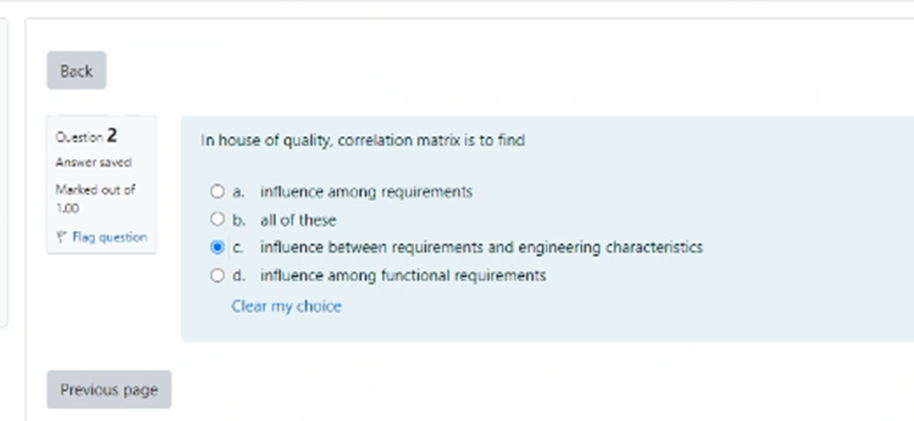Select radio button for option a
Screen dimensions: 914x421
217,191
